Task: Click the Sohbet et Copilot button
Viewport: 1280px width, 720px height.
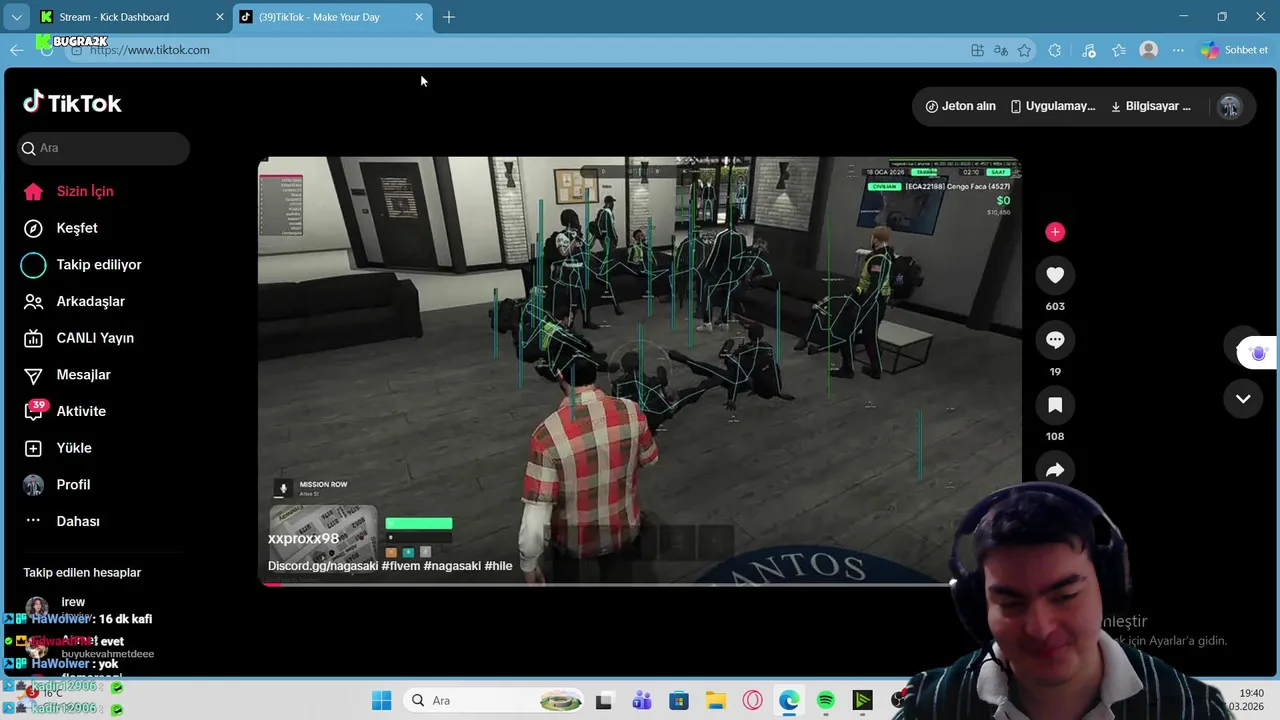Action: tap(1236, 50)
